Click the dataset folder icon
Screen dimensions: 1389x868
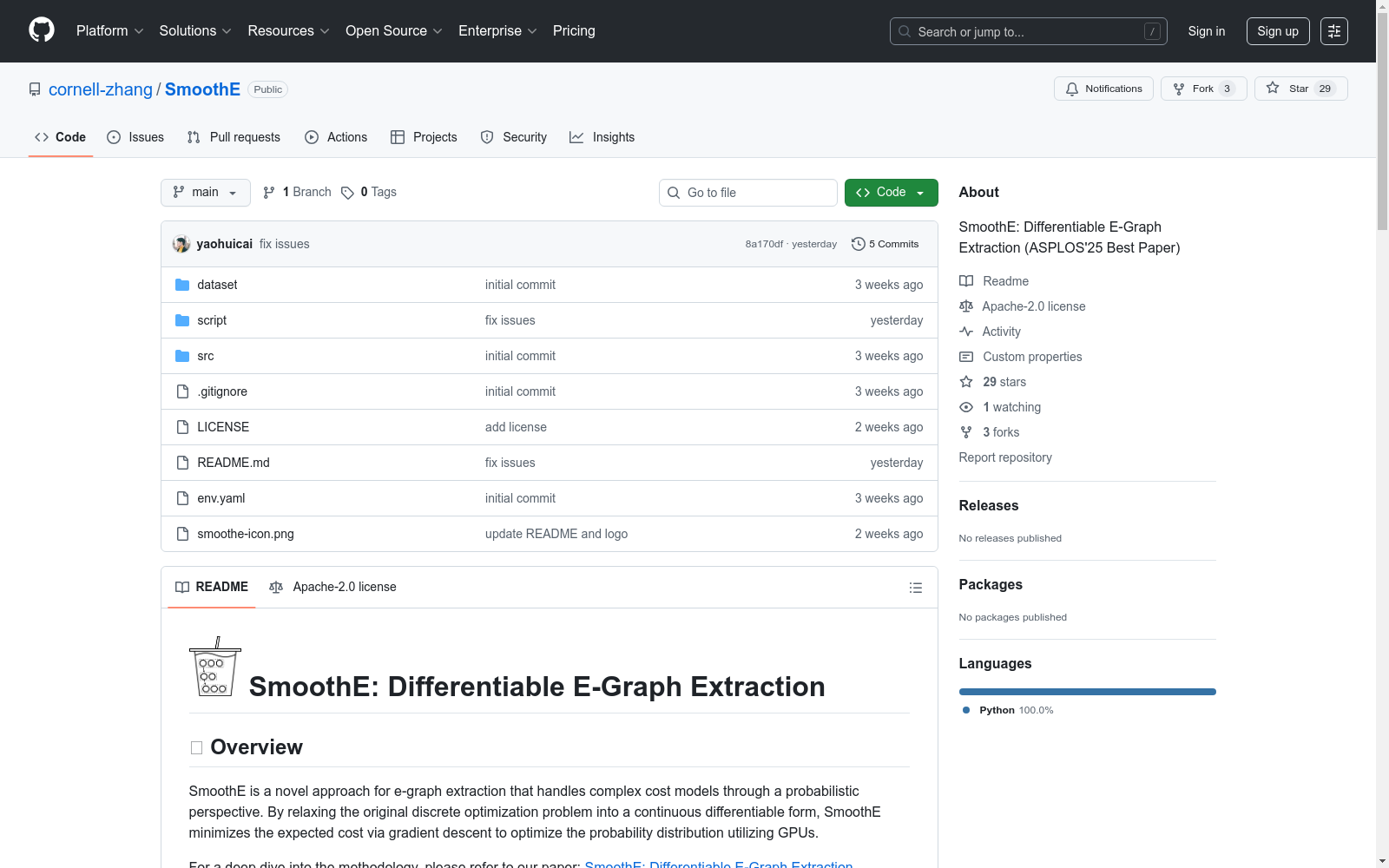pyautogui.click(x=182, y=285)
